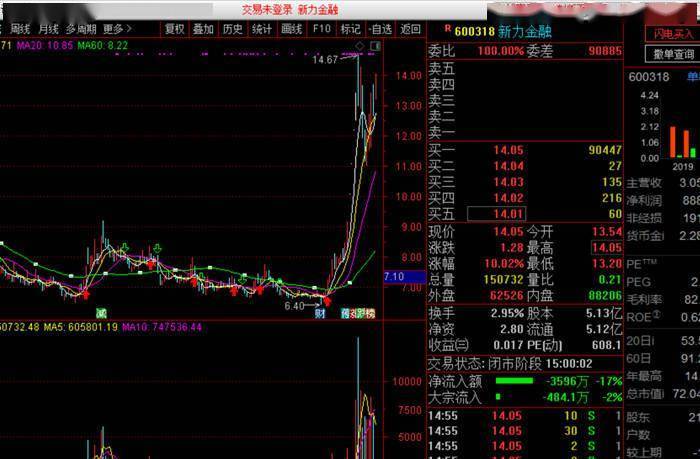This screenshot has width=700, height=459.
Task: Open F10 company information
Action: (322, 29)
